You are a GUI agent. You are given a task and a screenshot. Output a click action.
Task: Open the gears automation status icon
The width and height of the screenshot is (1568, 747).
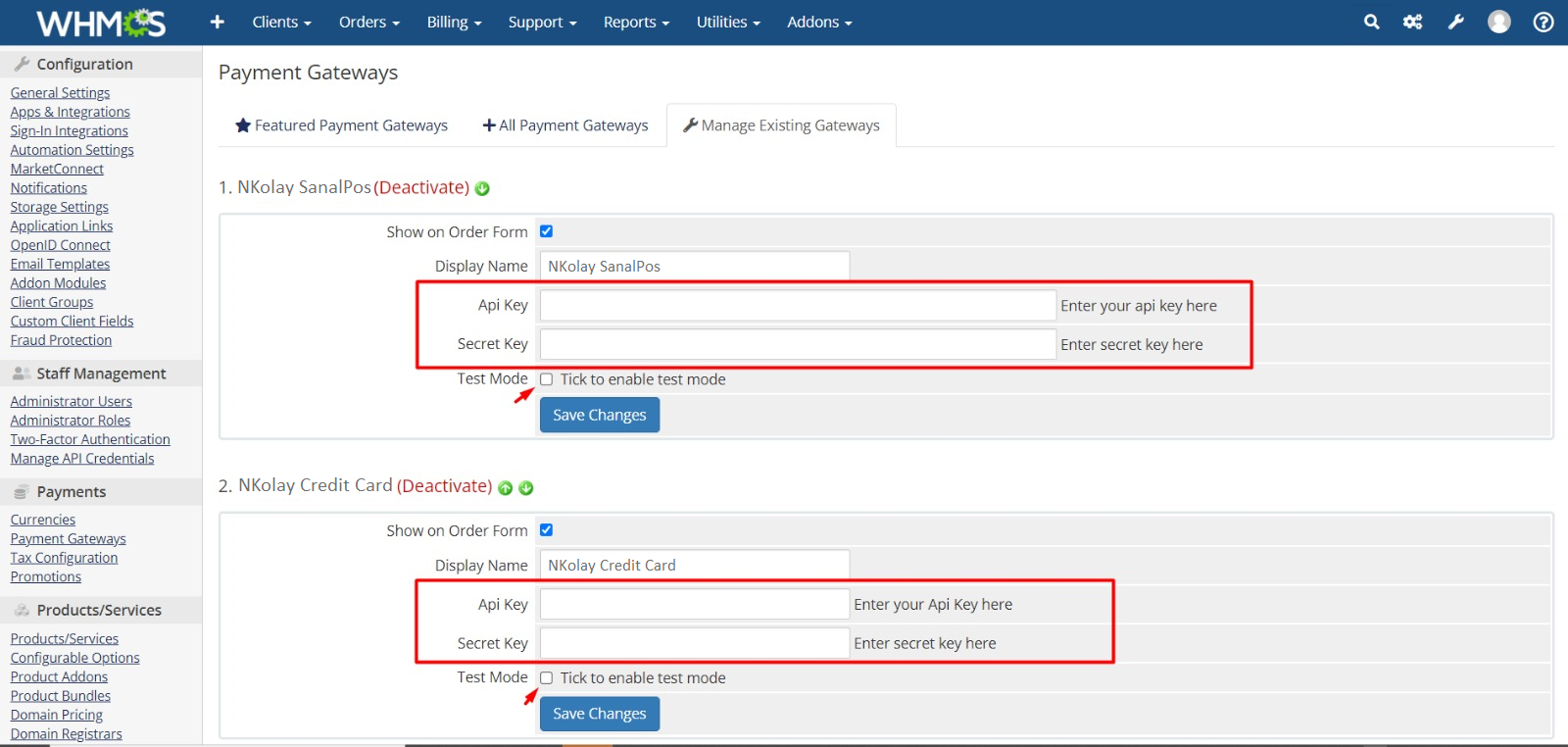[x=1412, y=22]
